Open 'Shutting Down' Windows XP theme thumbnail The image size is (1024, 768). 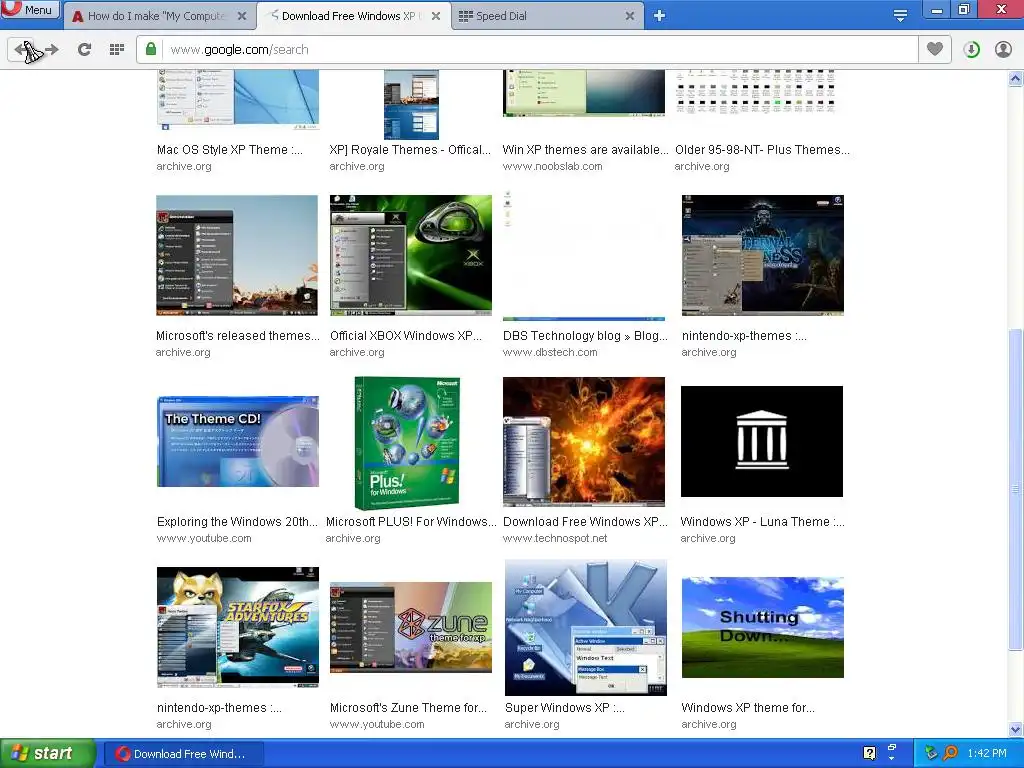pyautogui.click(x=763, y=627)
